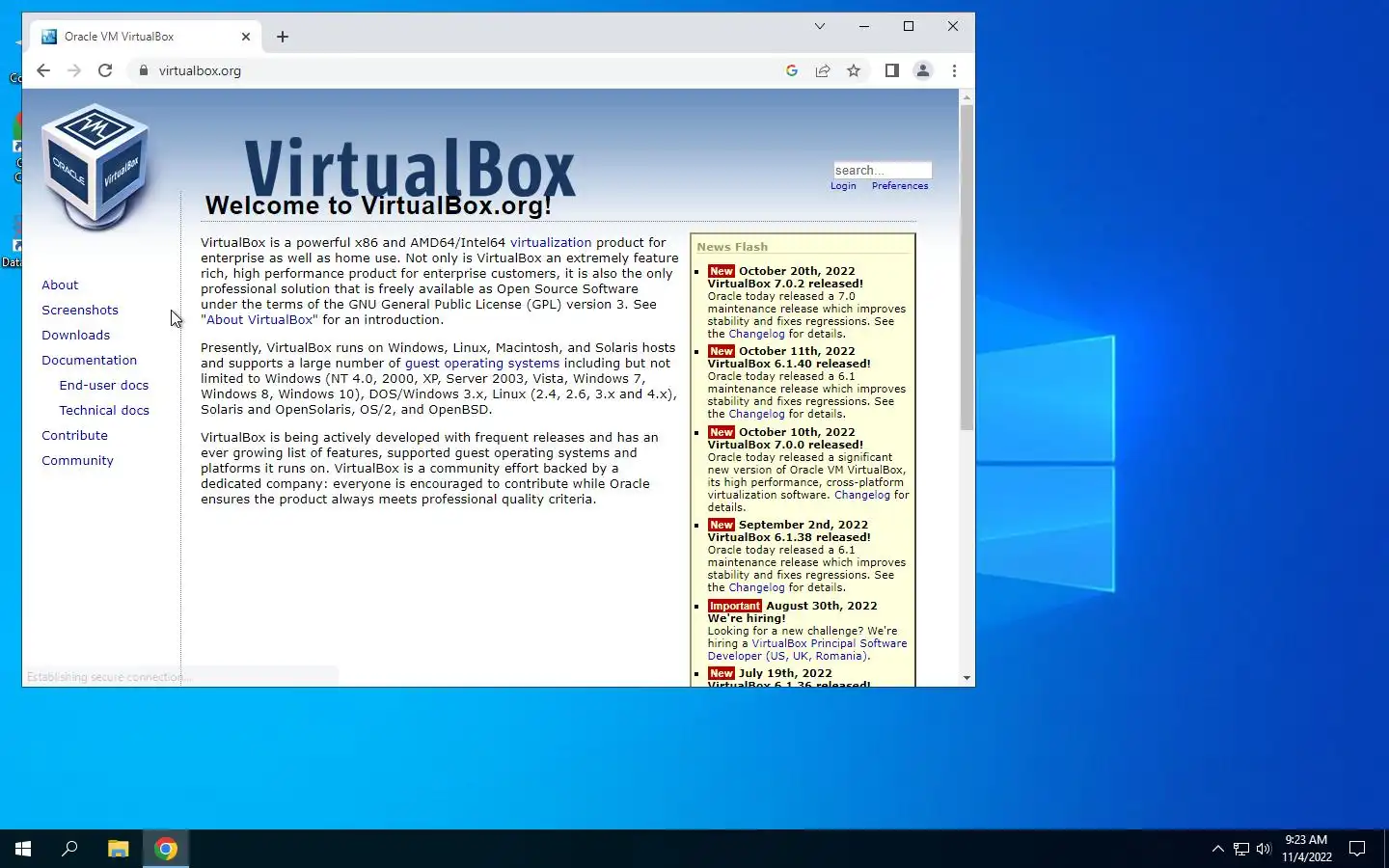This screenshot has height=868, width=1389.
Task: Open the Chrome side panel icon
Action: [892, 70]
